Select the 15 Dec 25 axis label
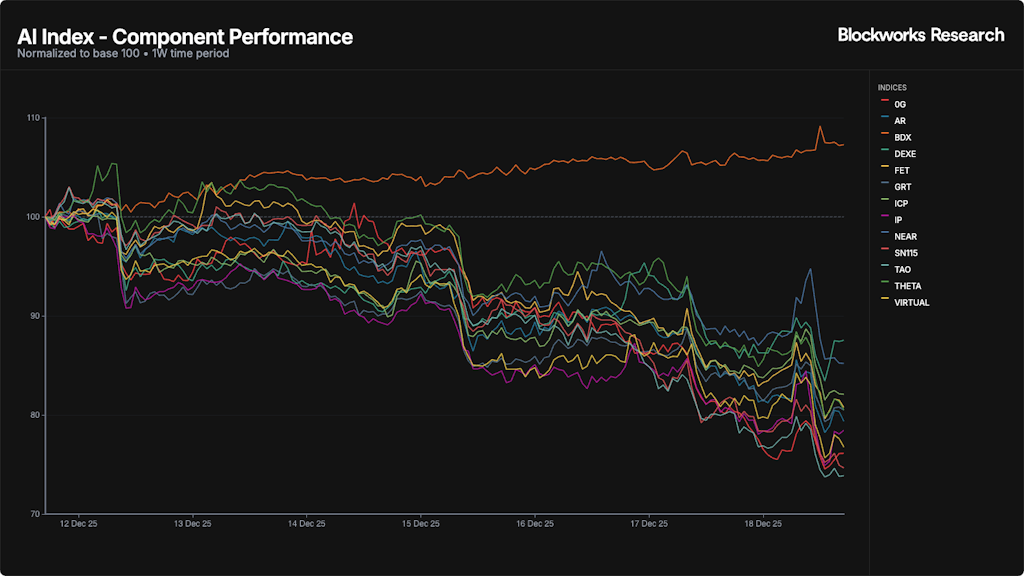This screenshot has height=576, width=1024. tap(421, 523)
